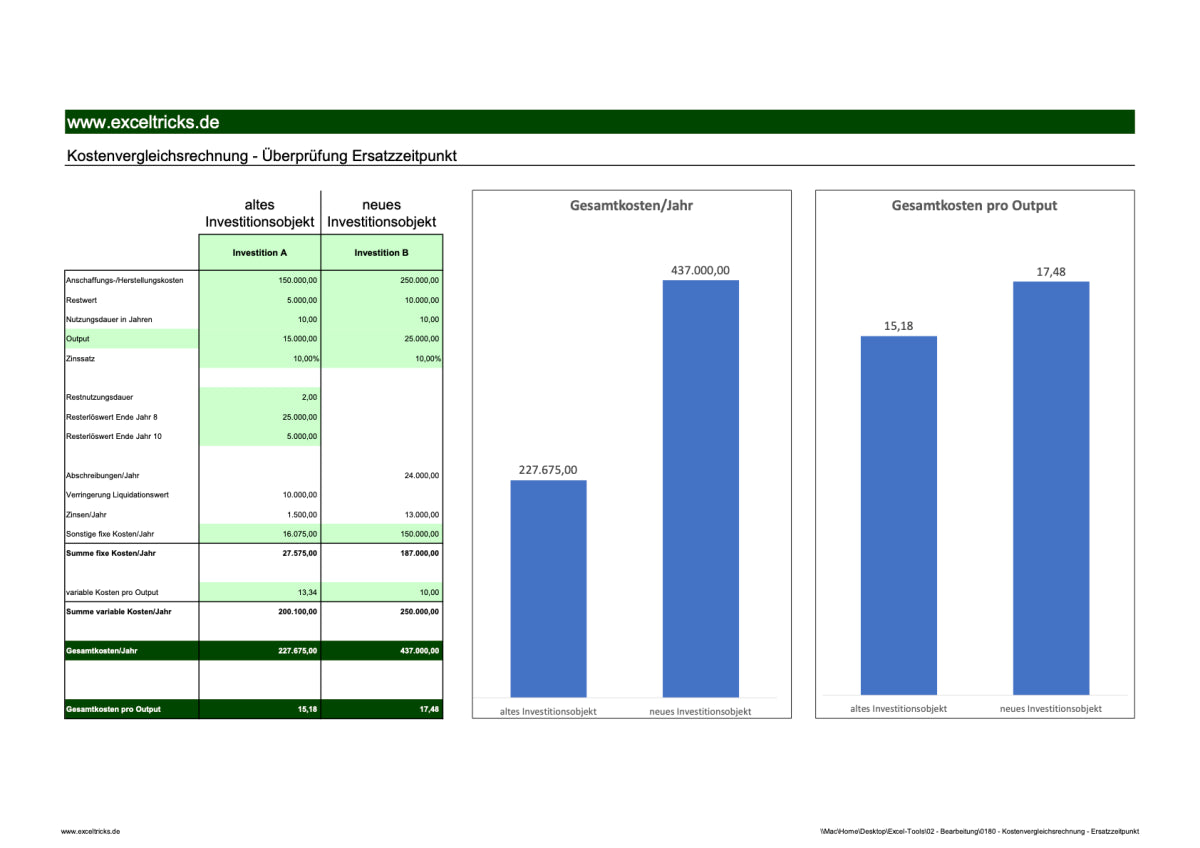Select Zinsen/Jahr value 13.000,00

point(382,514)
